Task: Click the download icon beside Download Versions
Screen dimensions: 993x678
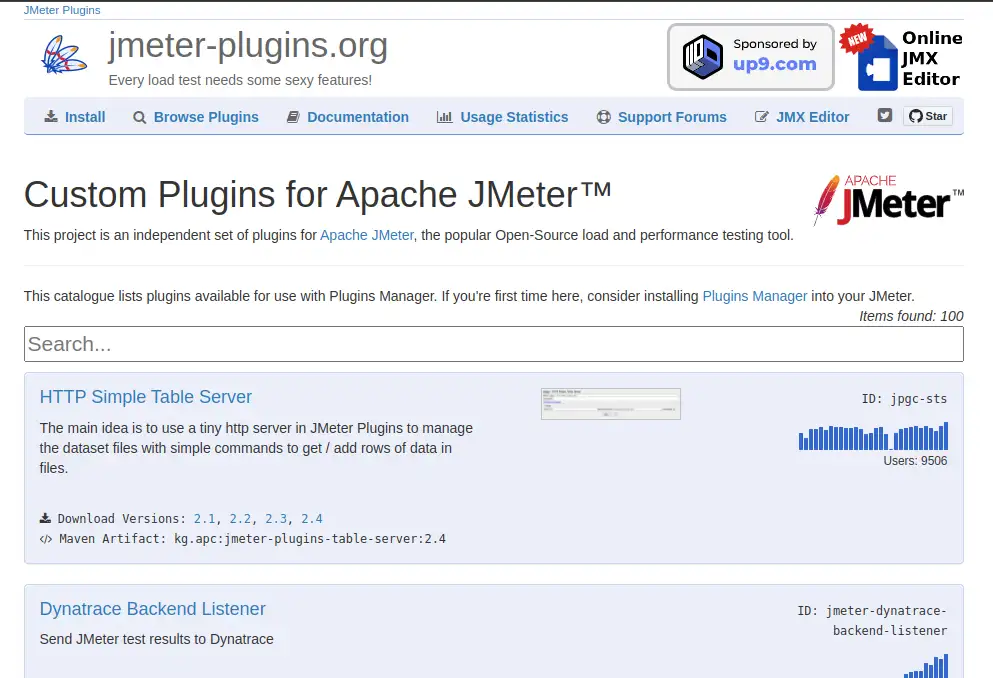Action: (45, 518)
